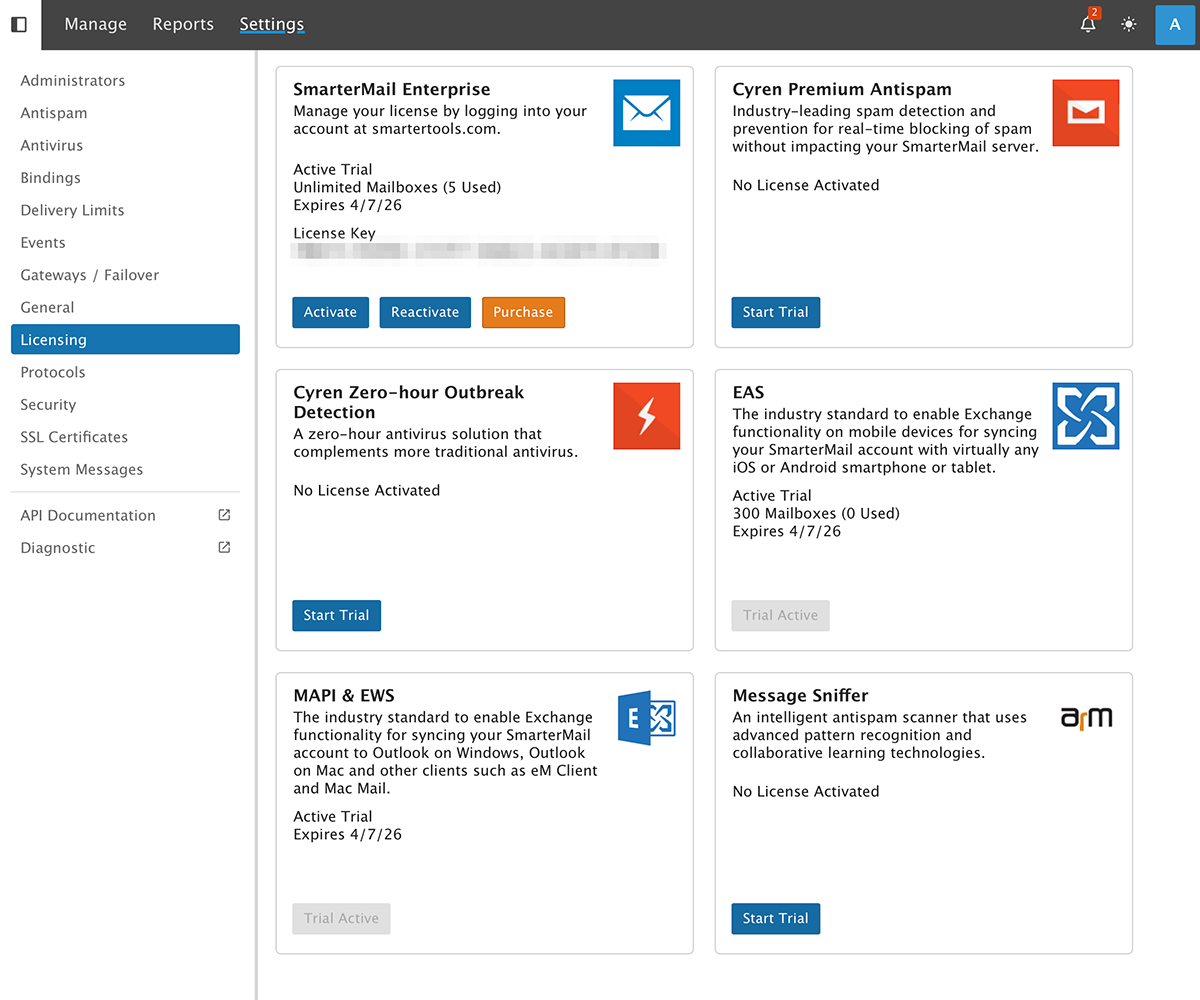
Task: Click the Cyren Premium Antispam icon
Action: point(1086,113)
